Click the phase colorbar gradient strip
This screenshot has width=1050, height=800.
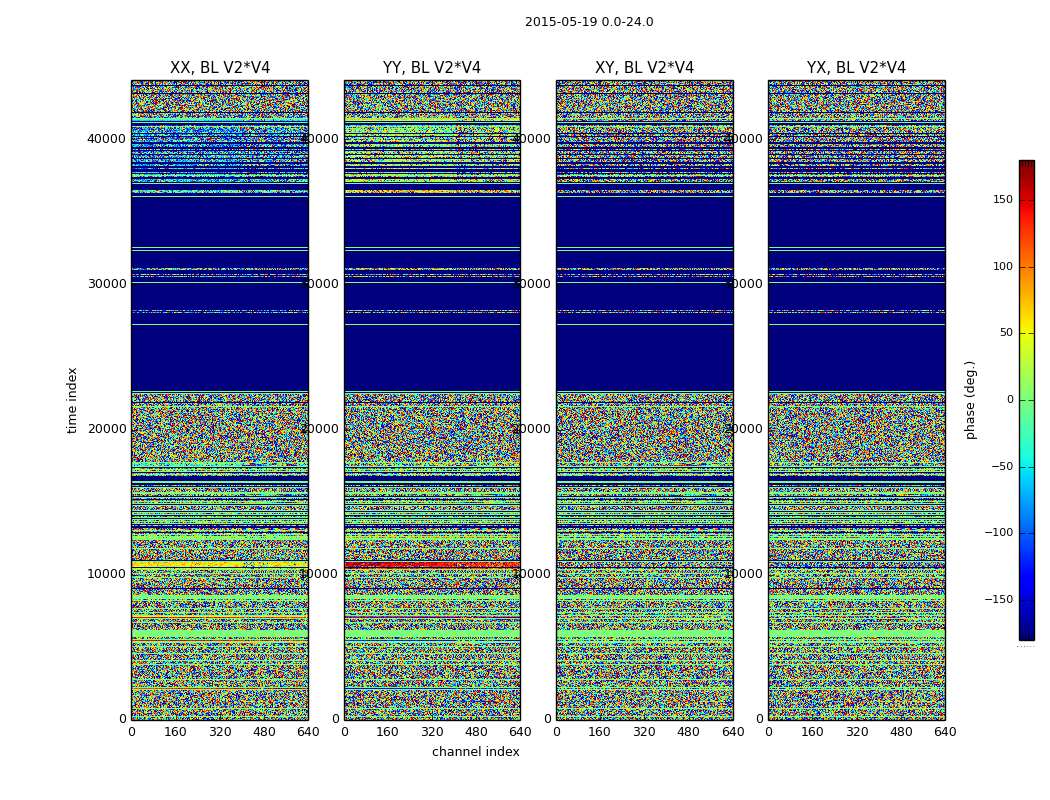[x=1027, y=400]
